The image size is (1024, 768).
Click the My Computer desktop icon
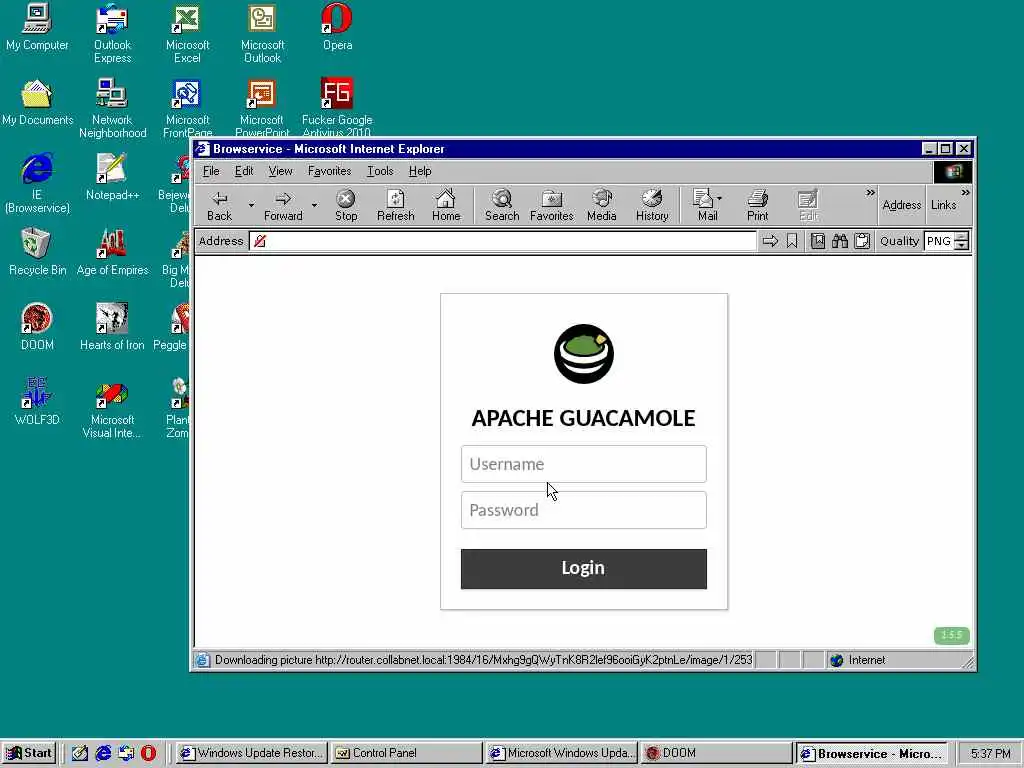[x=37, y=27]
